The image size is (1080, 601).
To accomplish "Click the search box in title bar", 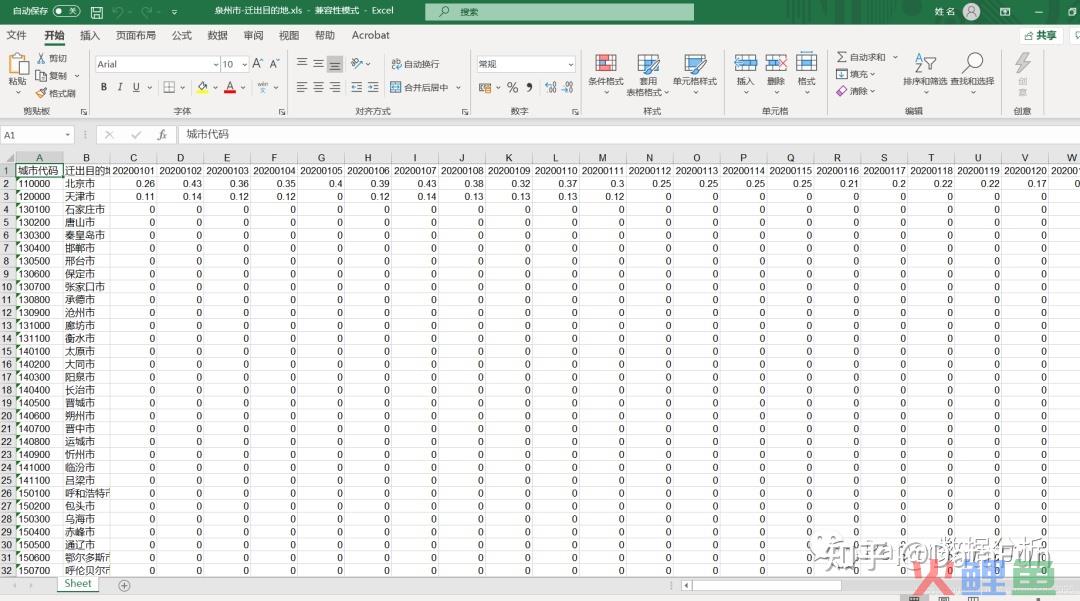I will coord(559,12).
